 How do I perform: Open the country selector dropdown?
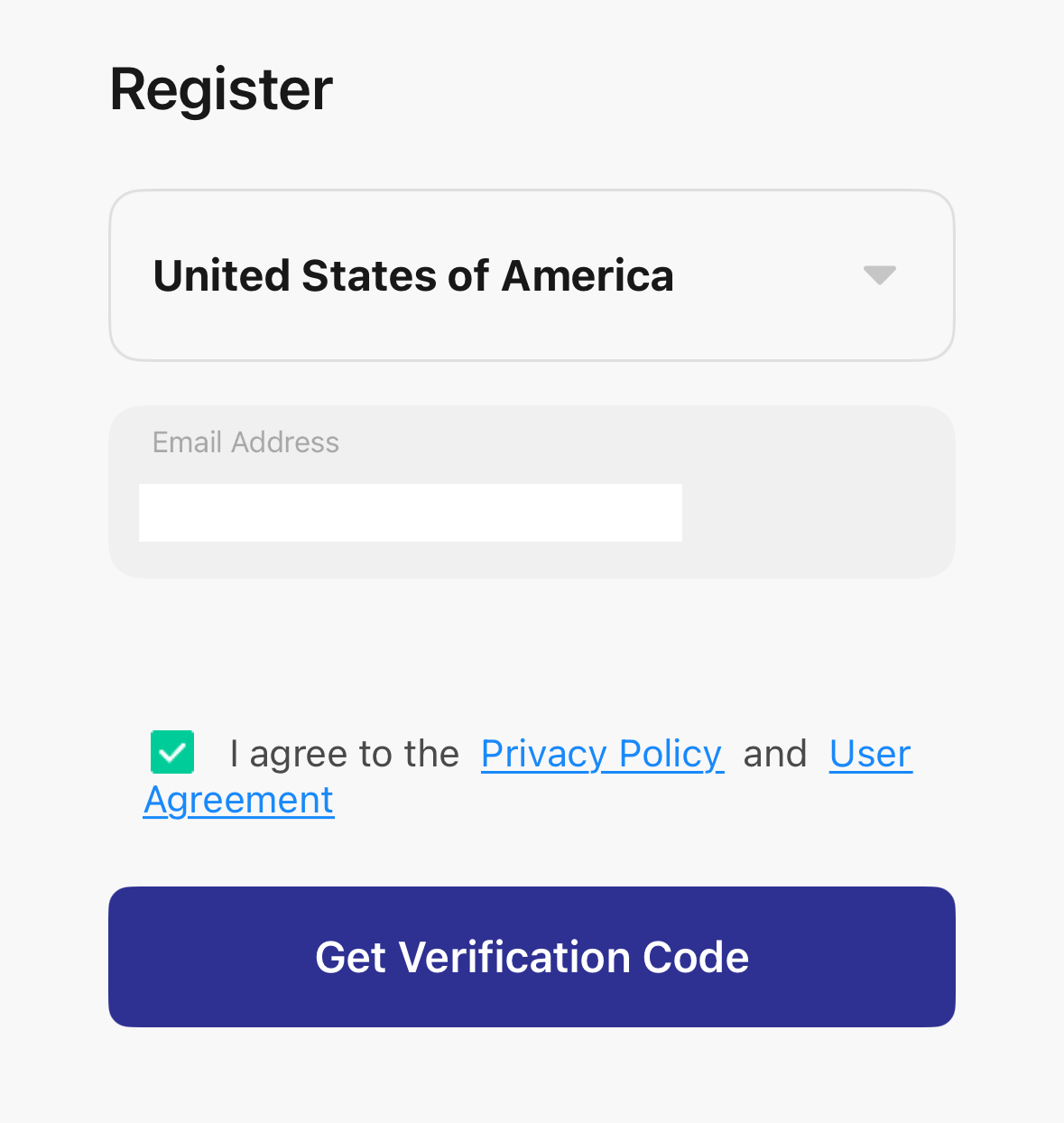click(x=532, y=275)
